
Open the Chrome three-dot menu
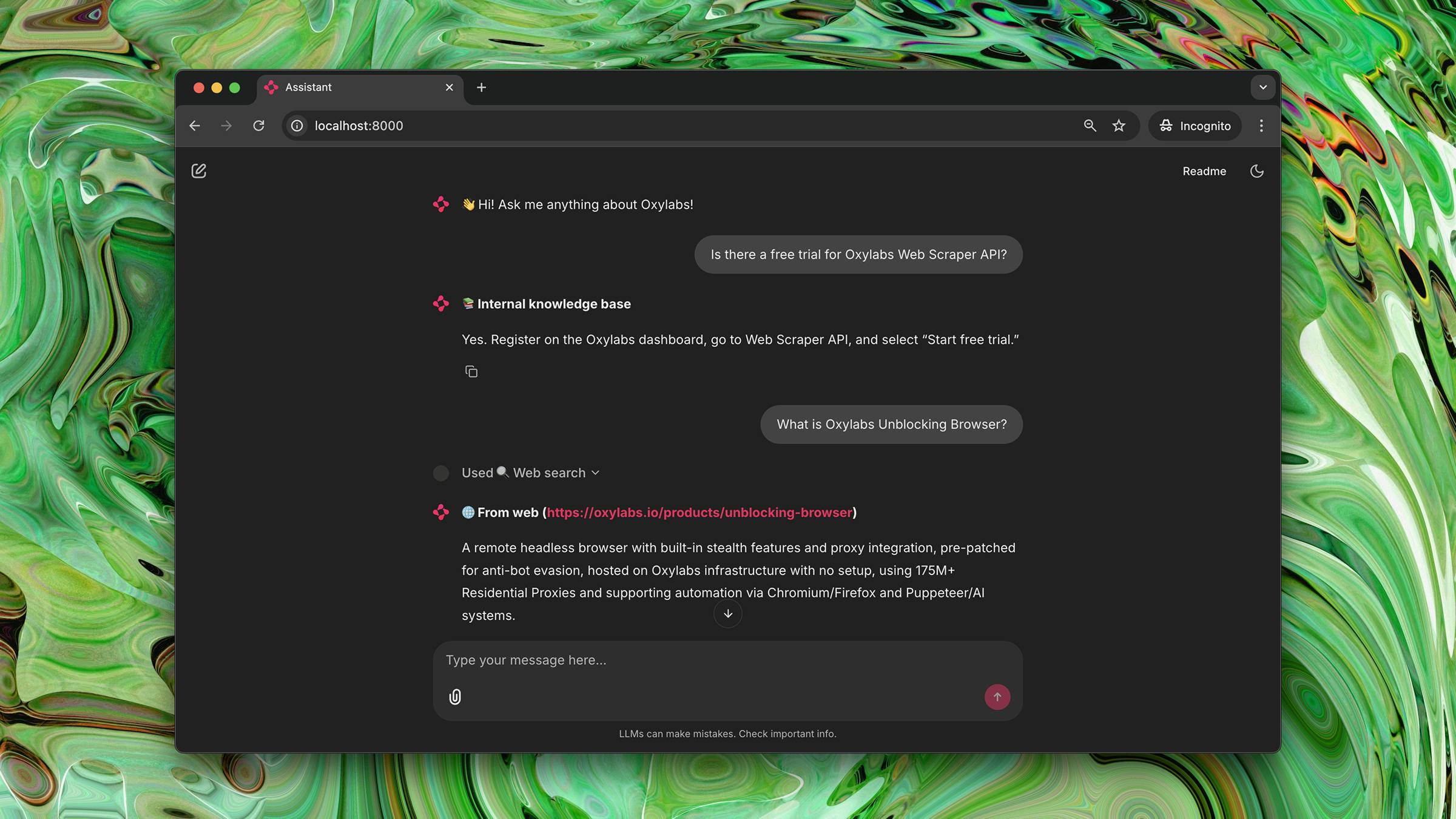click(x=1261, y=126)
